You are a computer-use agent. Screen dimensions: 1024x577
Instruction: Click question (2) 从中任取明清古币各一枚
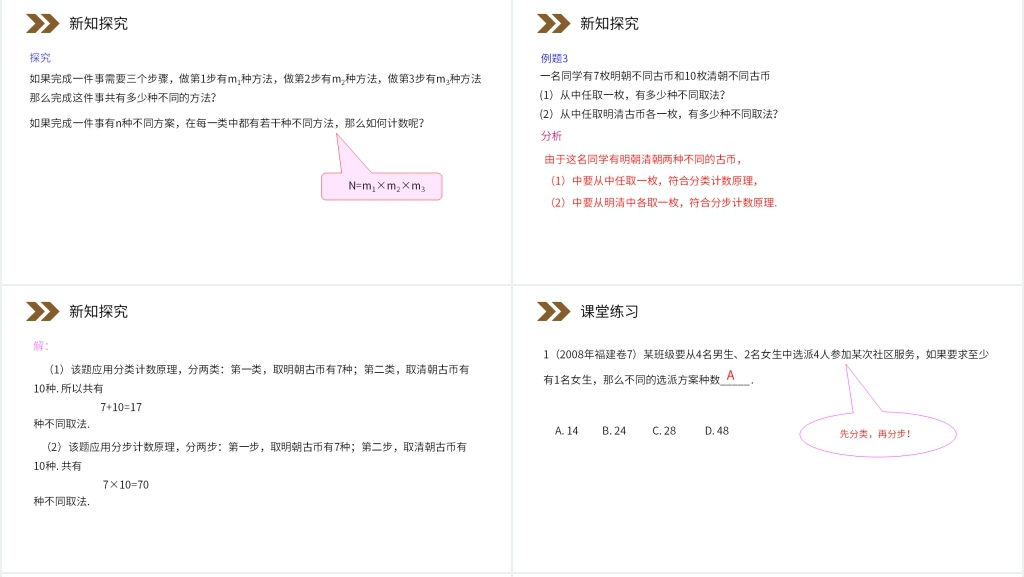(x=658, y=114)
